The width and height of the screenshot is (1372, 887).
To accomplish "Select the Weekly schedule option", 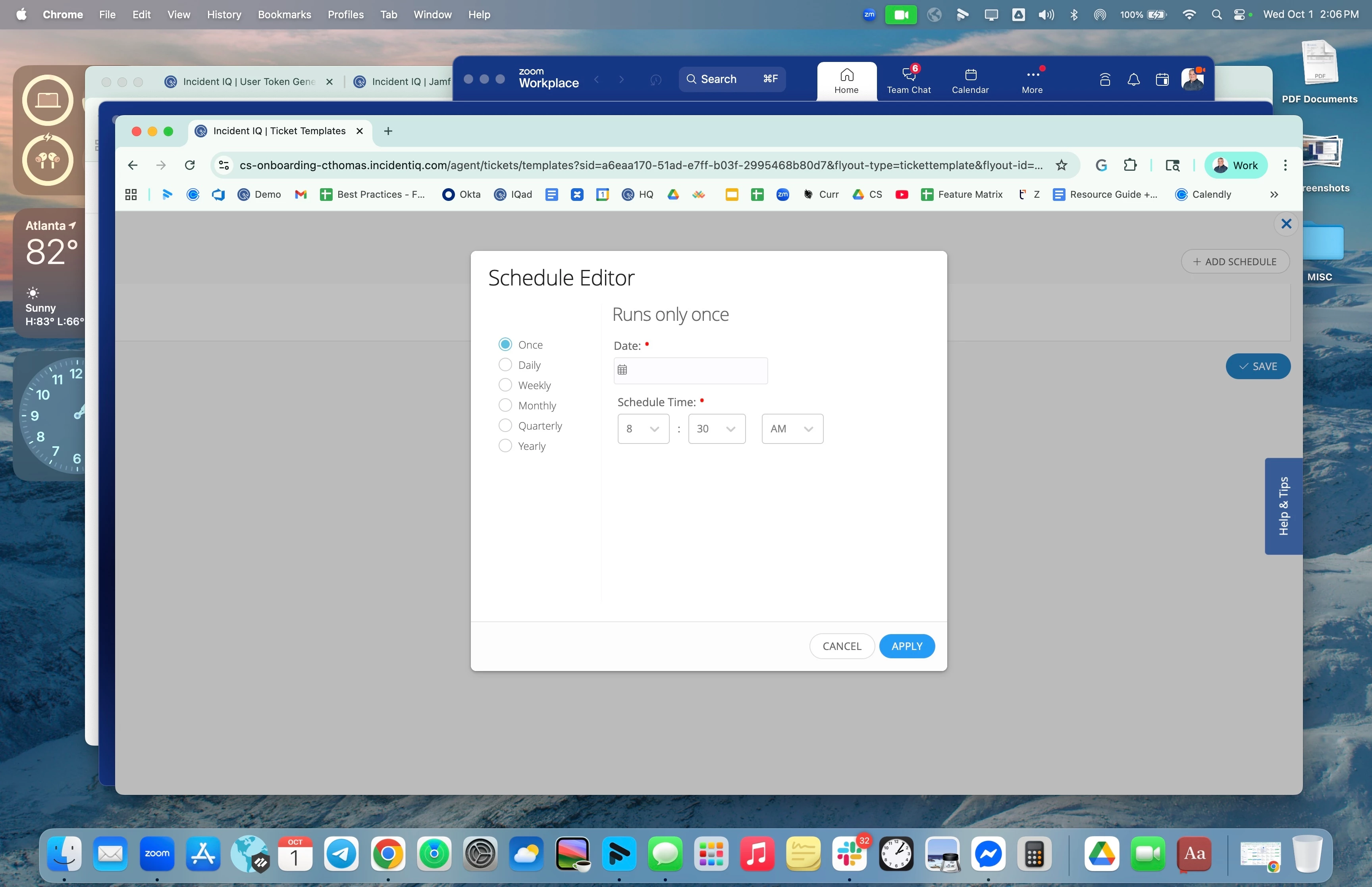I will coord(505,385).
